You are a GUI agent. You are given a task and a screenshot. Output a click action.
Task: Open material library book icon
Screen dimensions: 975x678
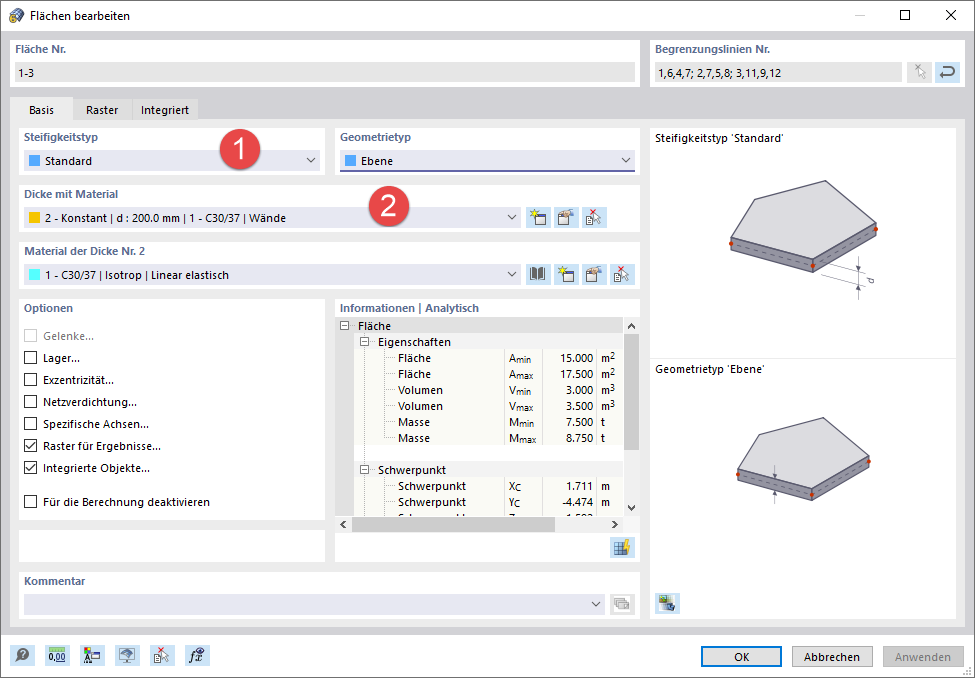point(538,274)
